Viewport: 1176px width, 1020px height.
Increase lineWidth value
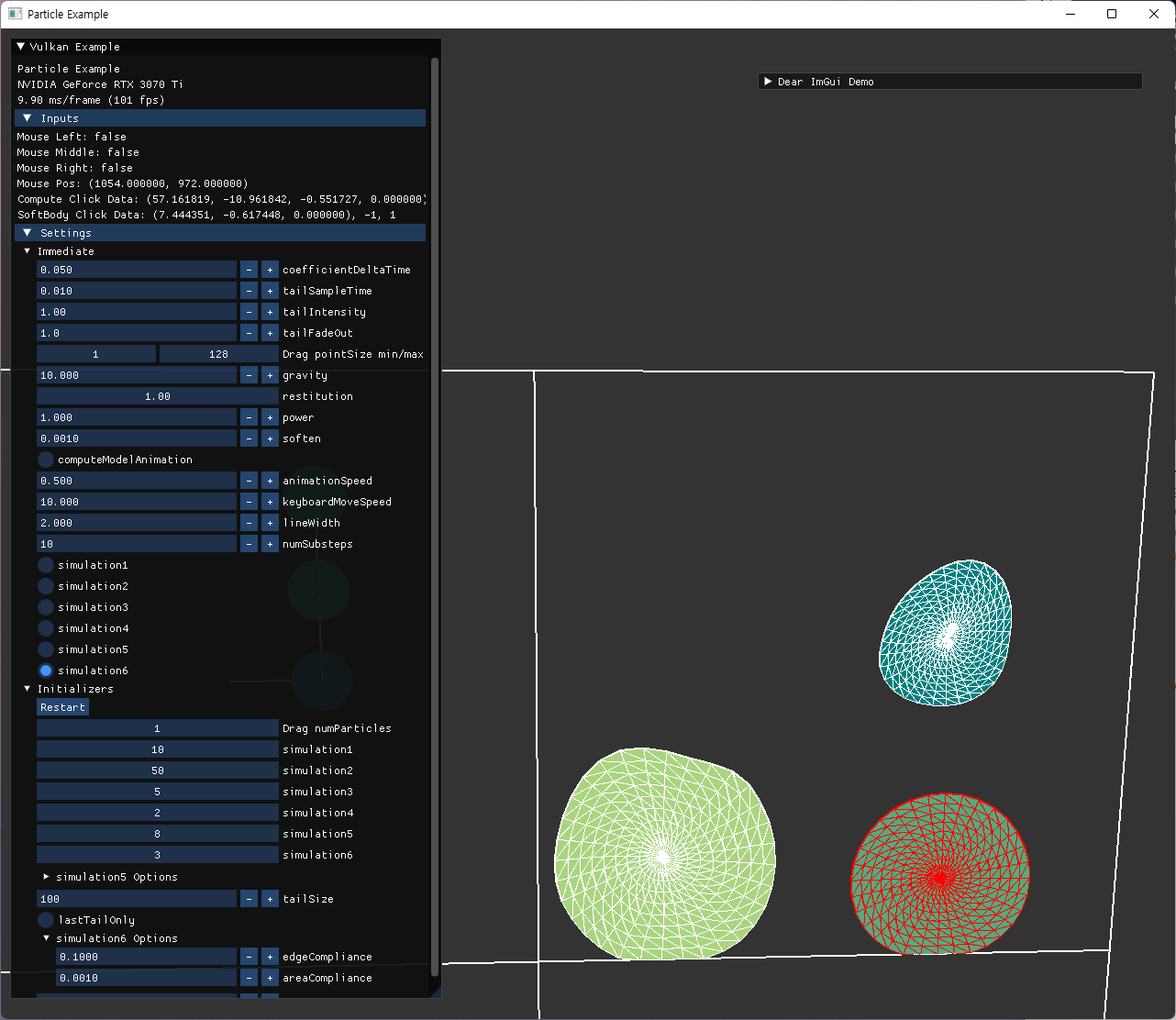[270, 523]
